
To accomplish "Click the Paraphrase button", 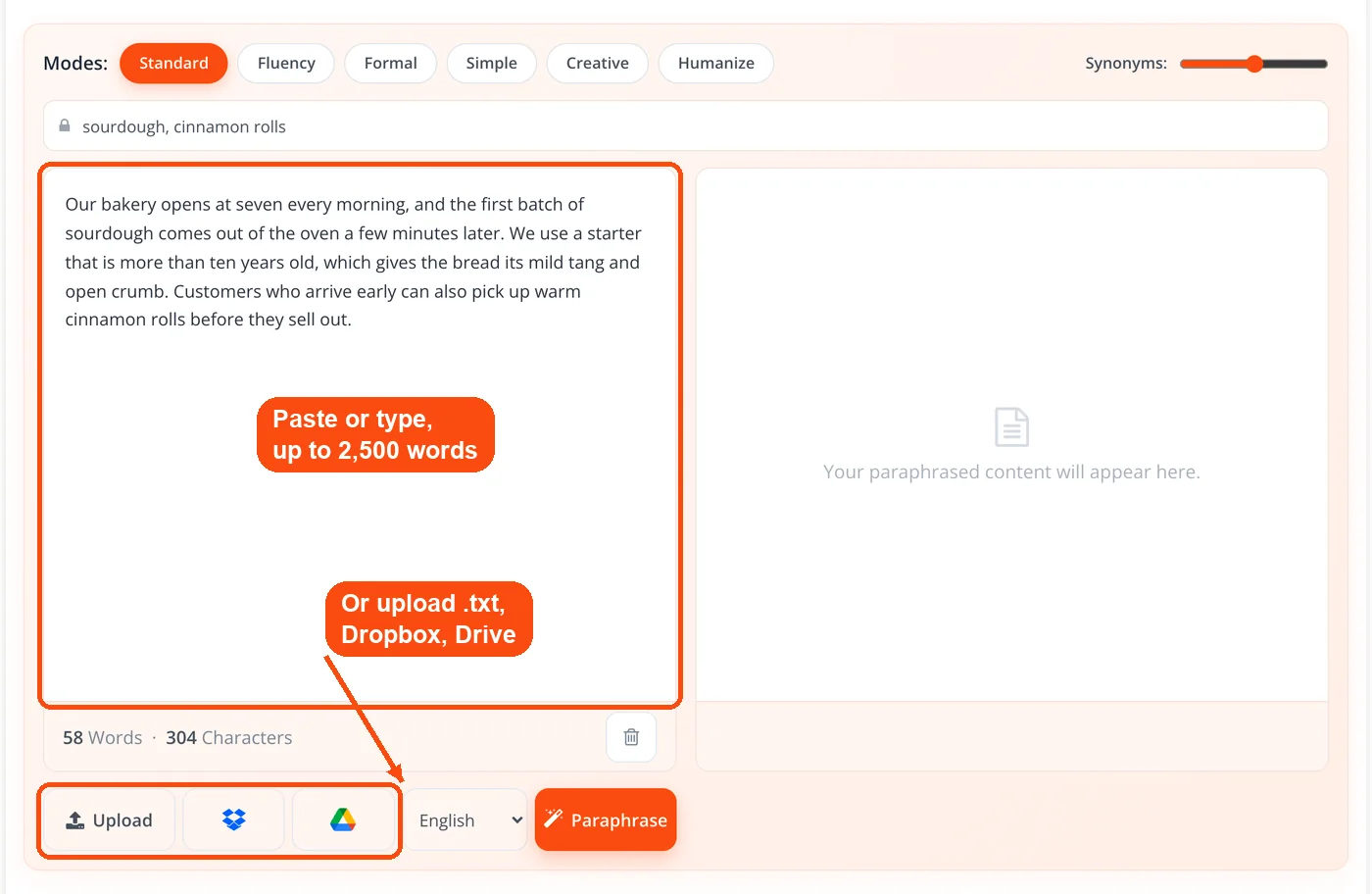I will [606, 819].
